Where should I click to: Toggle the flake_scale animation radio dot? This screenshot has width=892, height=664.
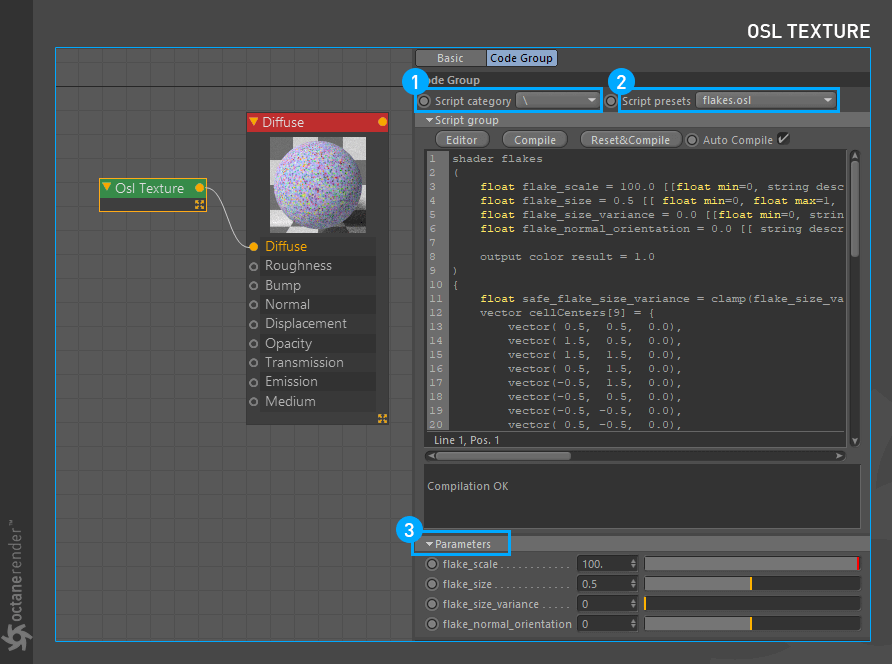click(x=432, y=564)
